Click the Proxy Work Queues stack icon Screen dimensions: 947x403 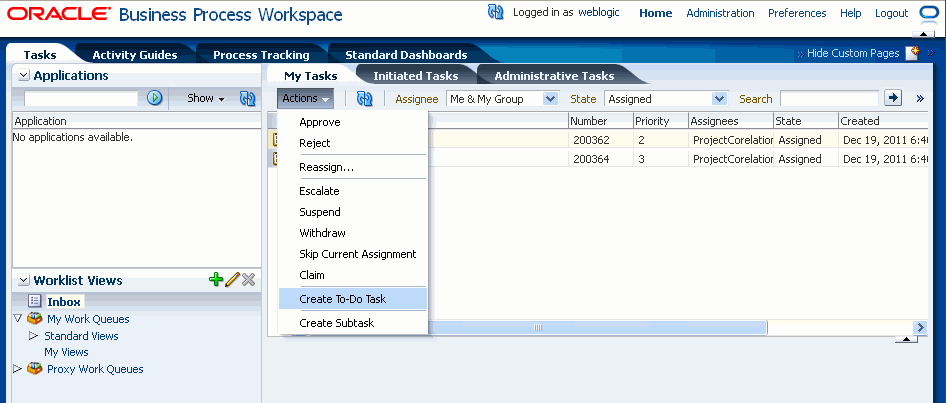click(35, 369)
